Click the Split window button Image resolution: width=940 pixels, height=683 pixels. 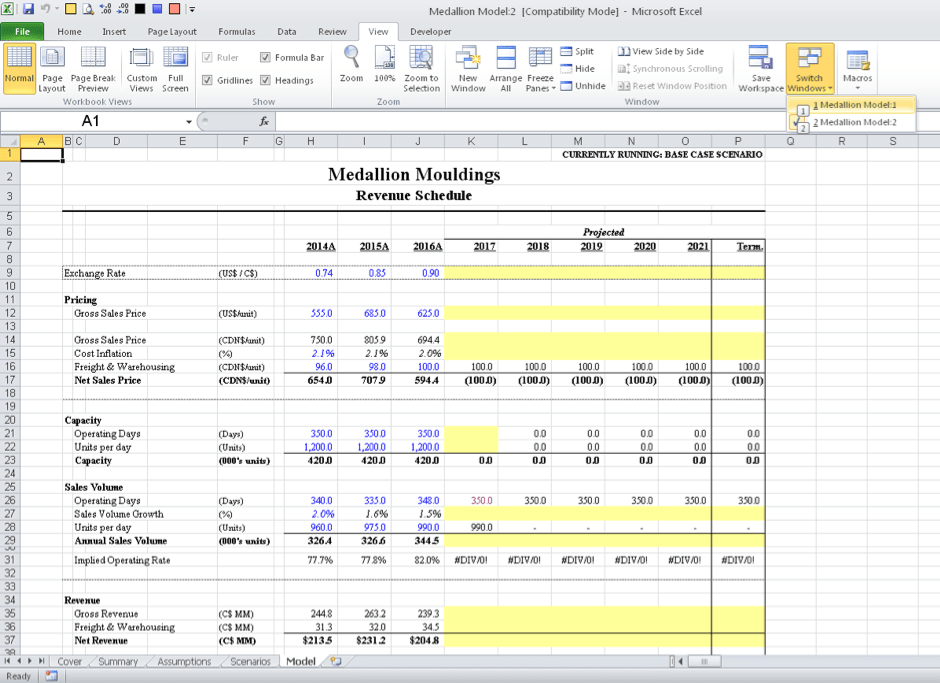click(577, 52)
